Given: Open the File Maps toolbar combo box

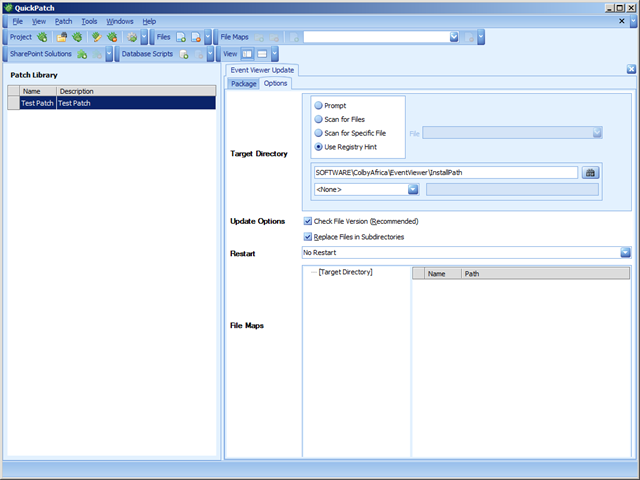Looking at the screenshot, I should point(454,37).
